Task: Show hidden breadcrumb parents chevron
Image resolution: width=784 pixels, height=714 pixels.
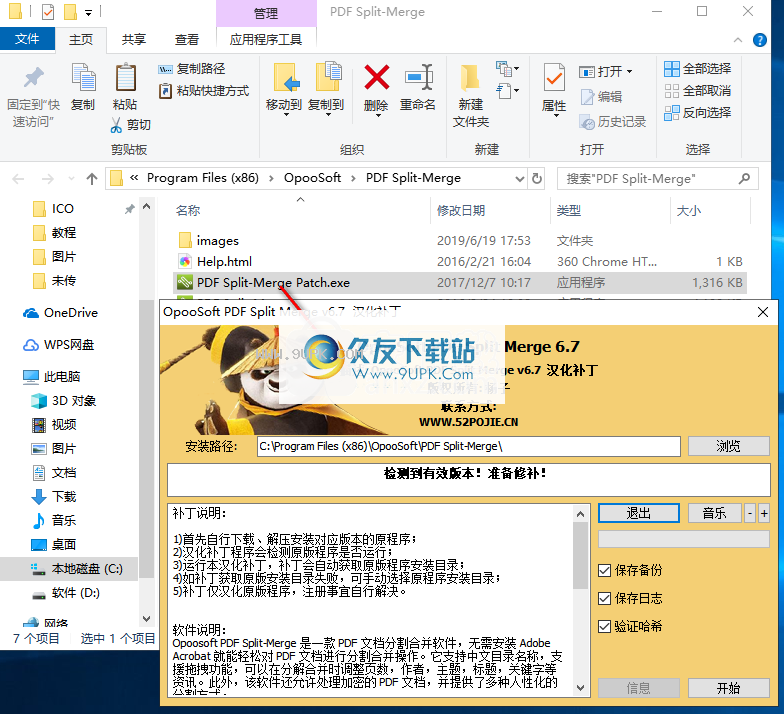Action: tap(134, 178)
